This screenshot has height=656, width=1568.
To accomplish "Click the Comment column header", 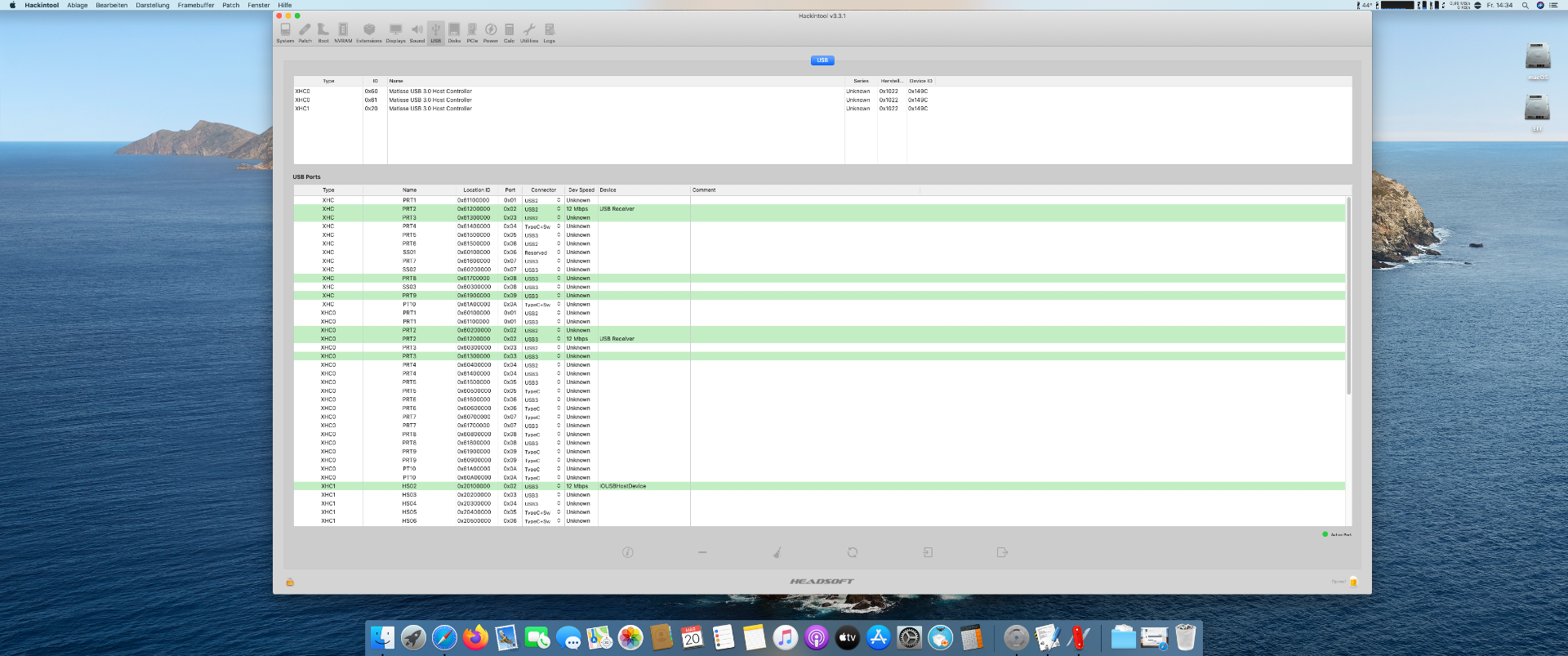I will pos(805,190).
